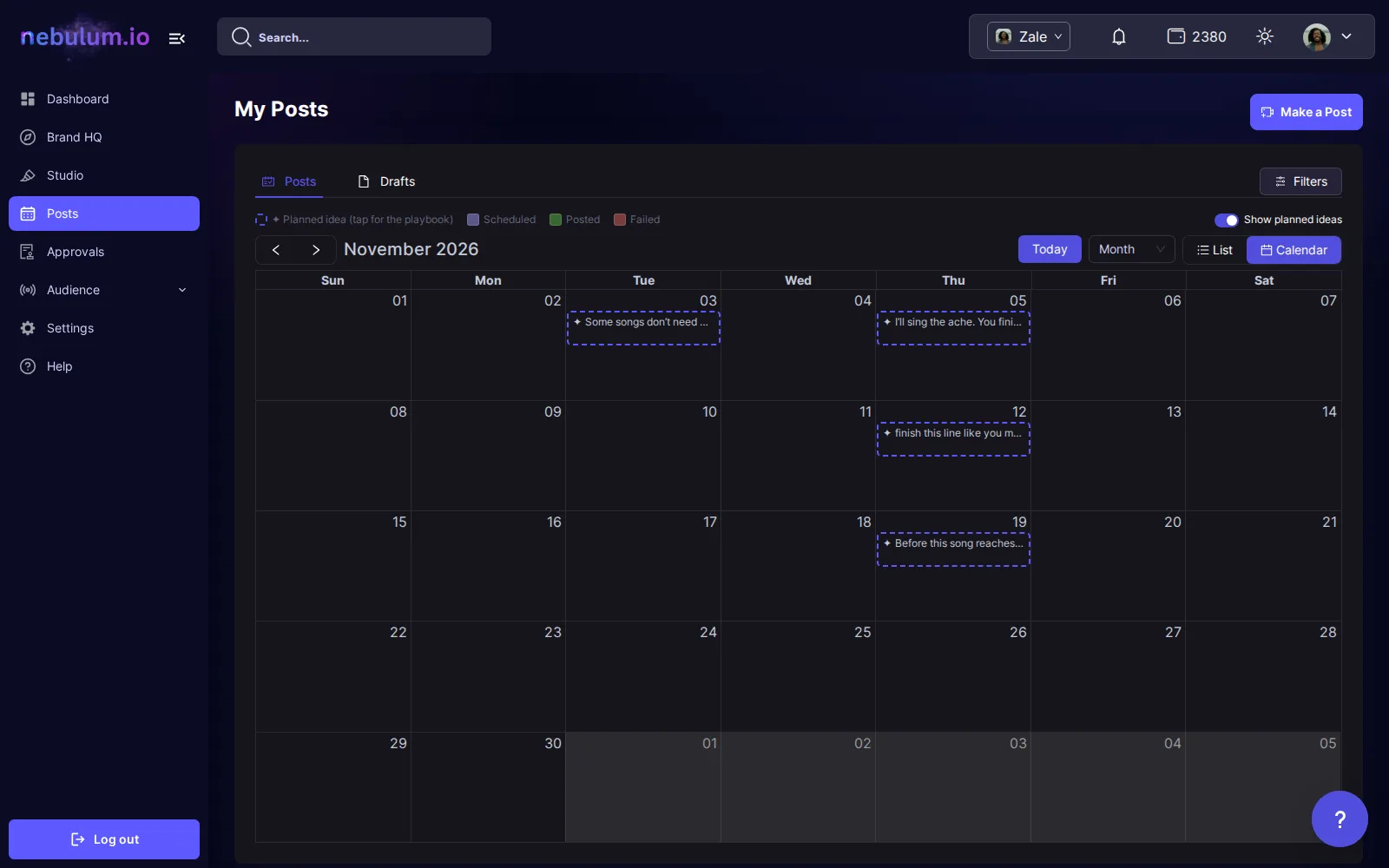This screenshot has width=1389, height=868.
Task: Switch to Calendar view
Action: (x=1294, y=250)
